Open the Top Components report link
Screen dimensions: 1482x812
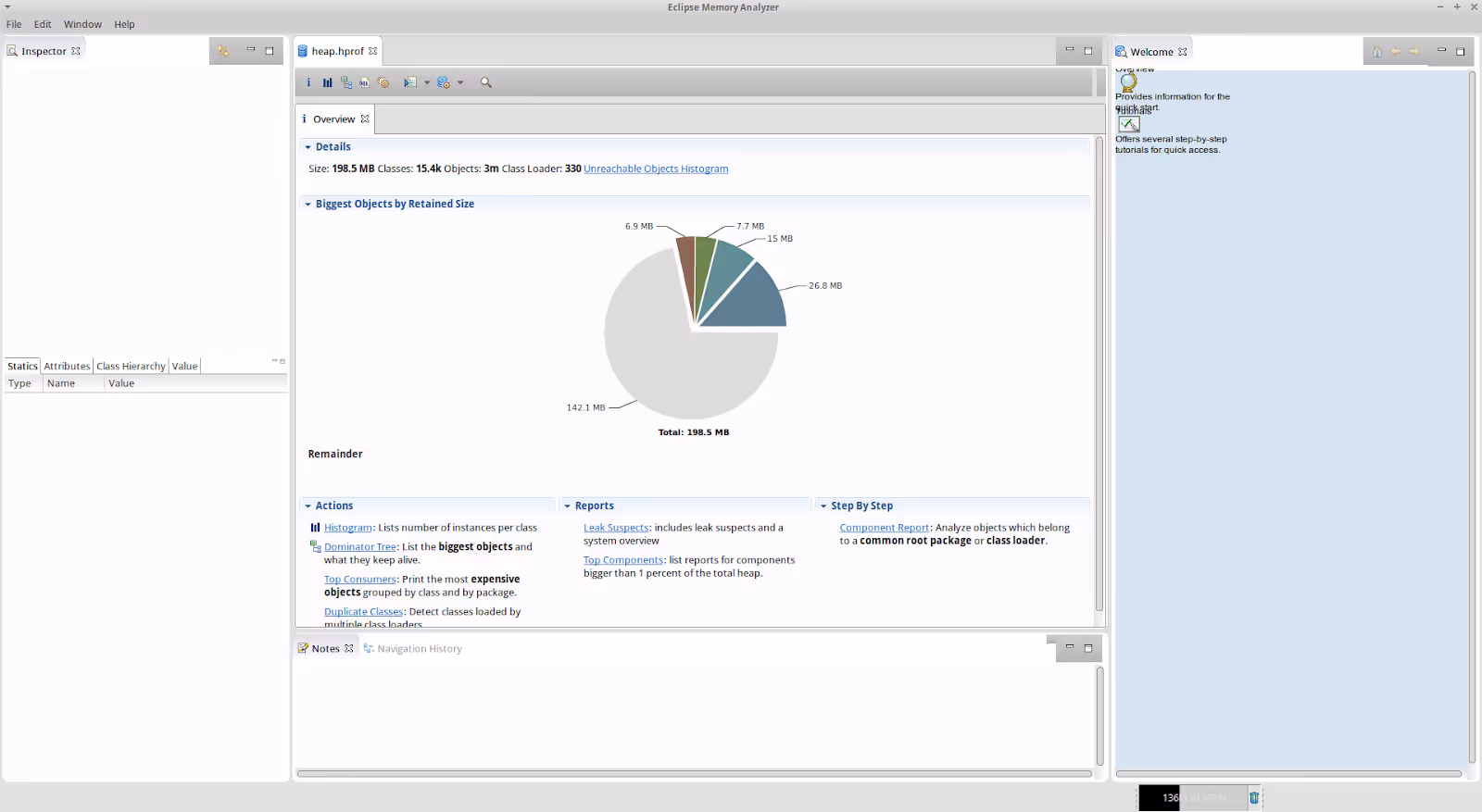click(x=623, y=560)
